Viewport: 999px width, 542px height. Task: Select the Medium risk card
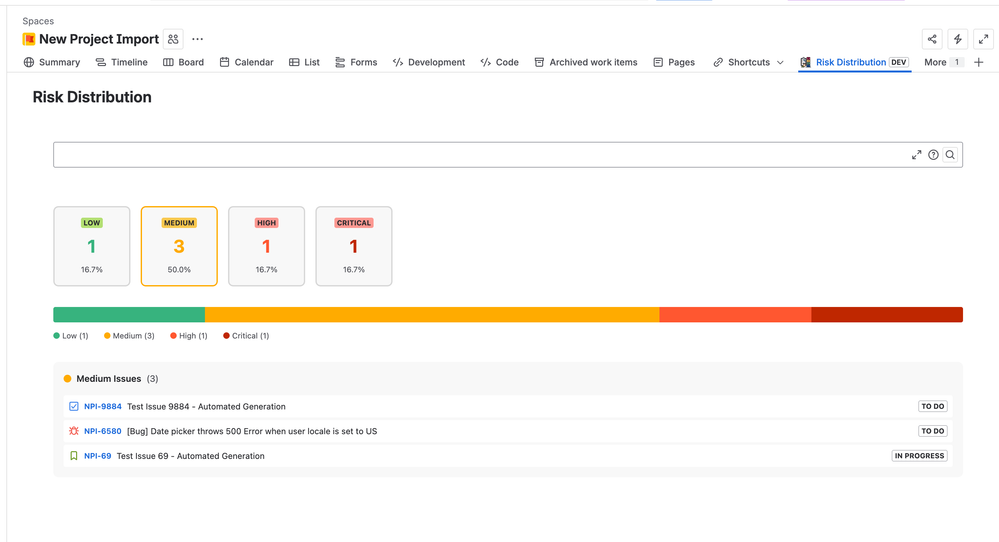[x=179, y=246]
